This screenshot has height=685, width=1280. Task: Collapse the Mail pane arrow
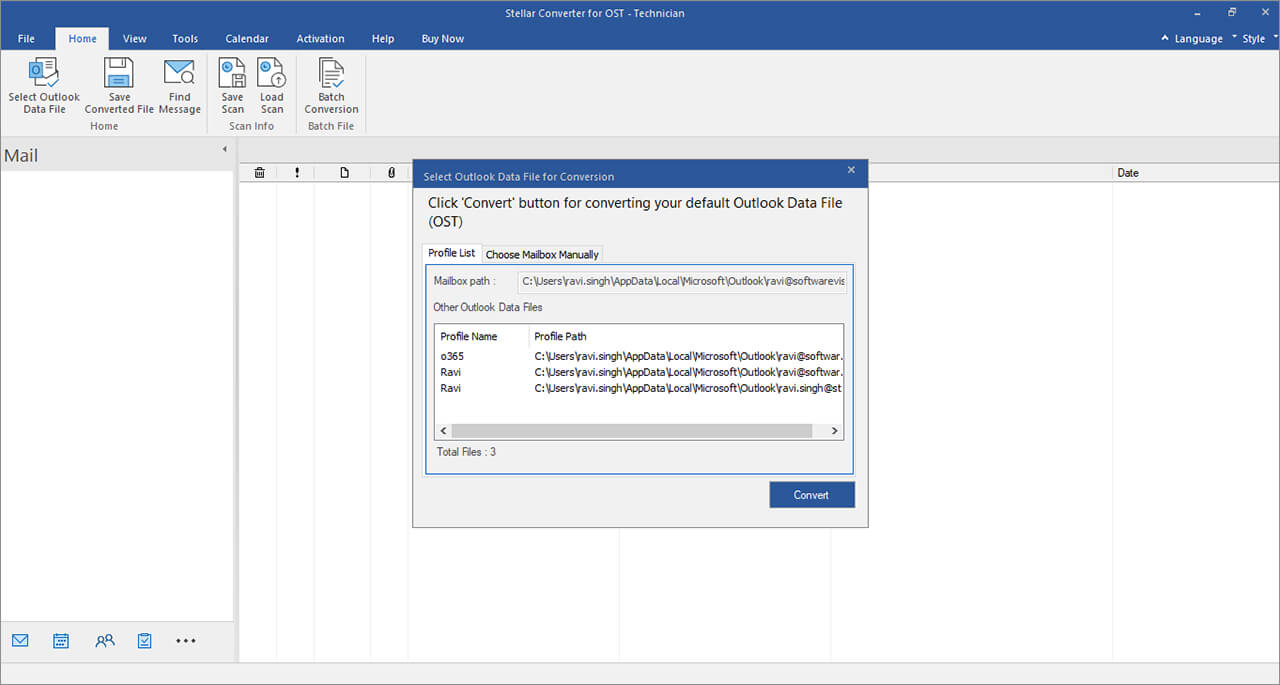click(x=224, y=149)
